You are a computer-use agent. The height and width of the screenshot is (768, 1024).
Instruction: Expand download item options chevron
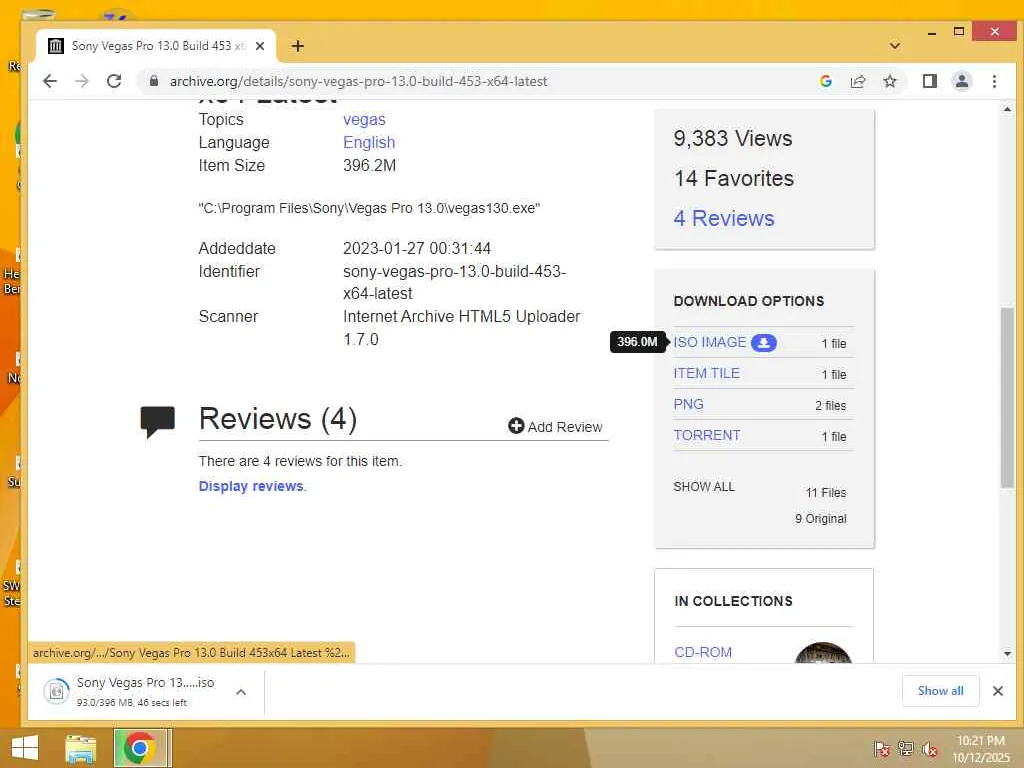(x=241, y=692)
